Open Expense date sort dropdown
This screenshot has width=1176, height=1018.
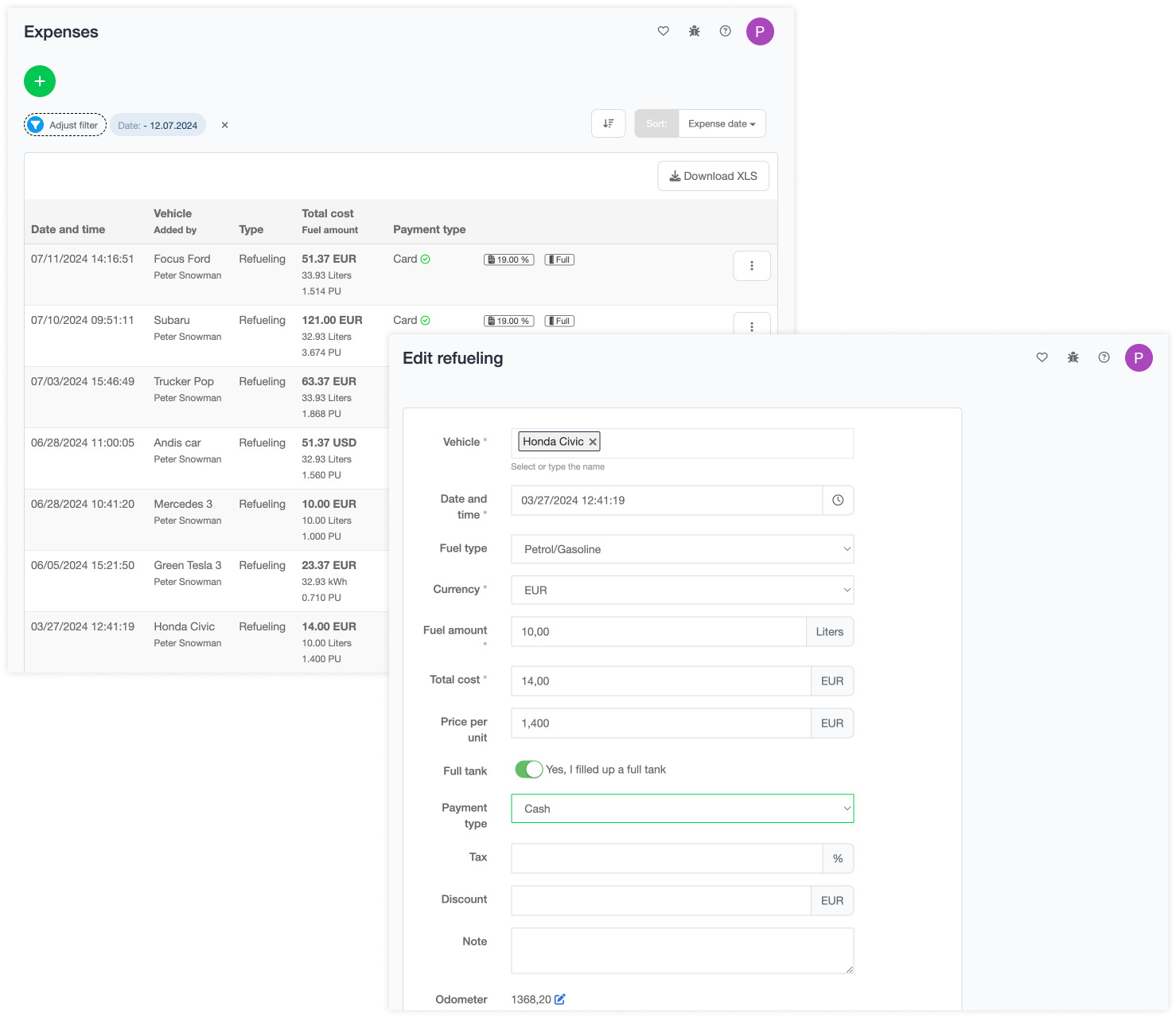722,123
